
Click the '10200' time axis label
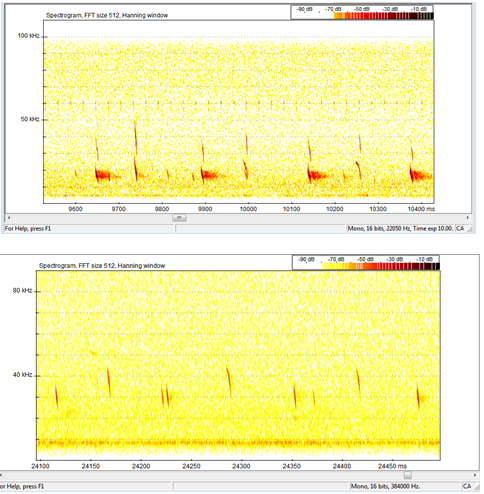click(x=335, y=209)
